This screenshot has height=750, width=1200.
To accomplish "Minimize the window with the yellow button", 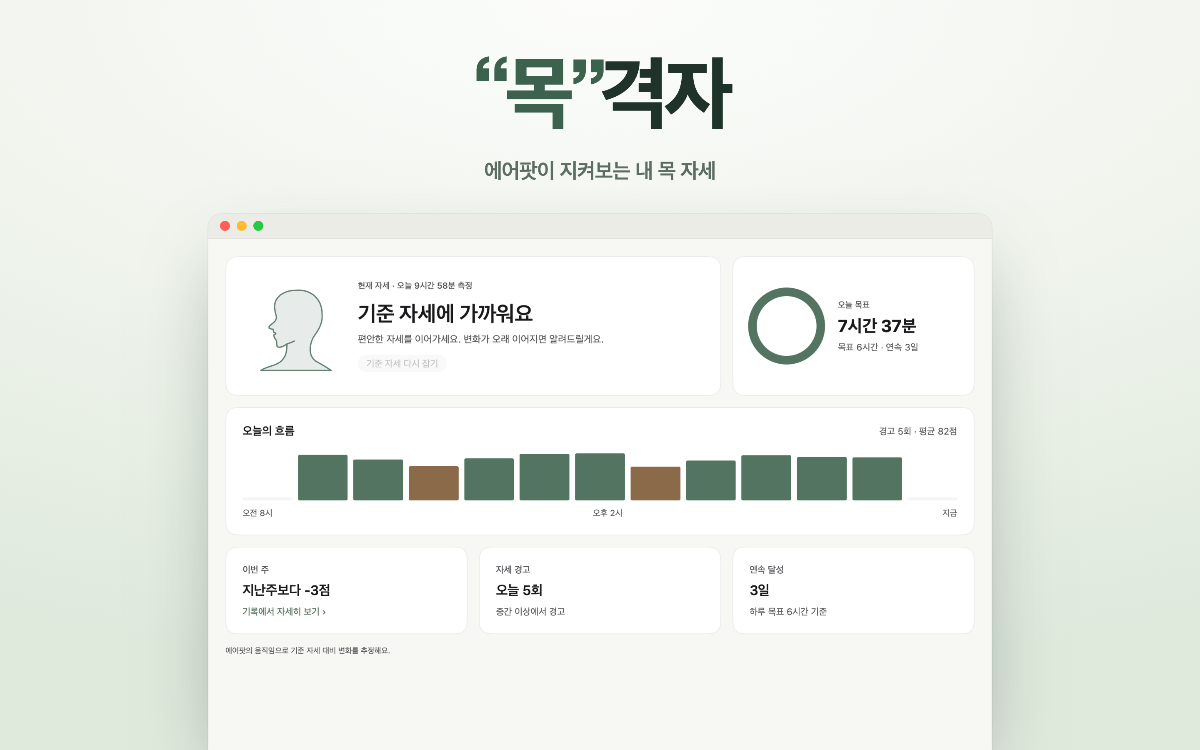I will pos(241,226).
